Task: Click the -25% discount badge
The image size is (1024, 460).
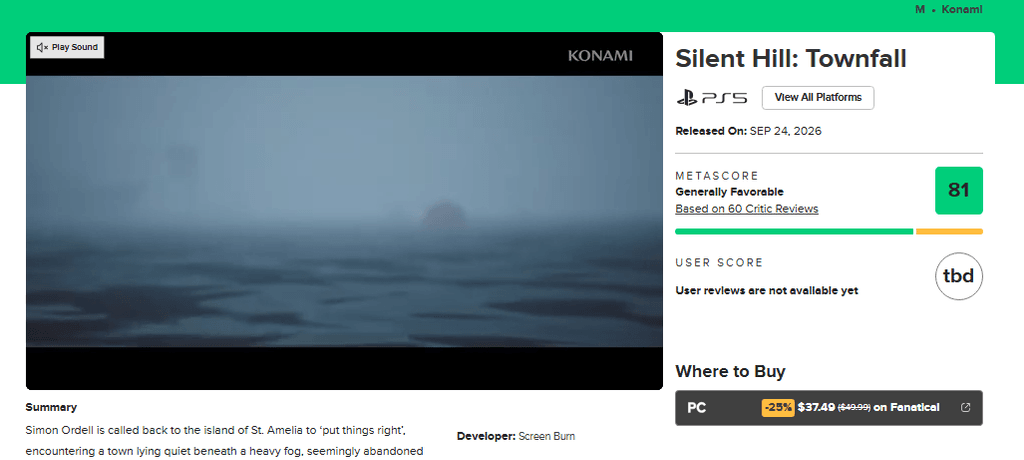Action: click(x=778, y=408)
